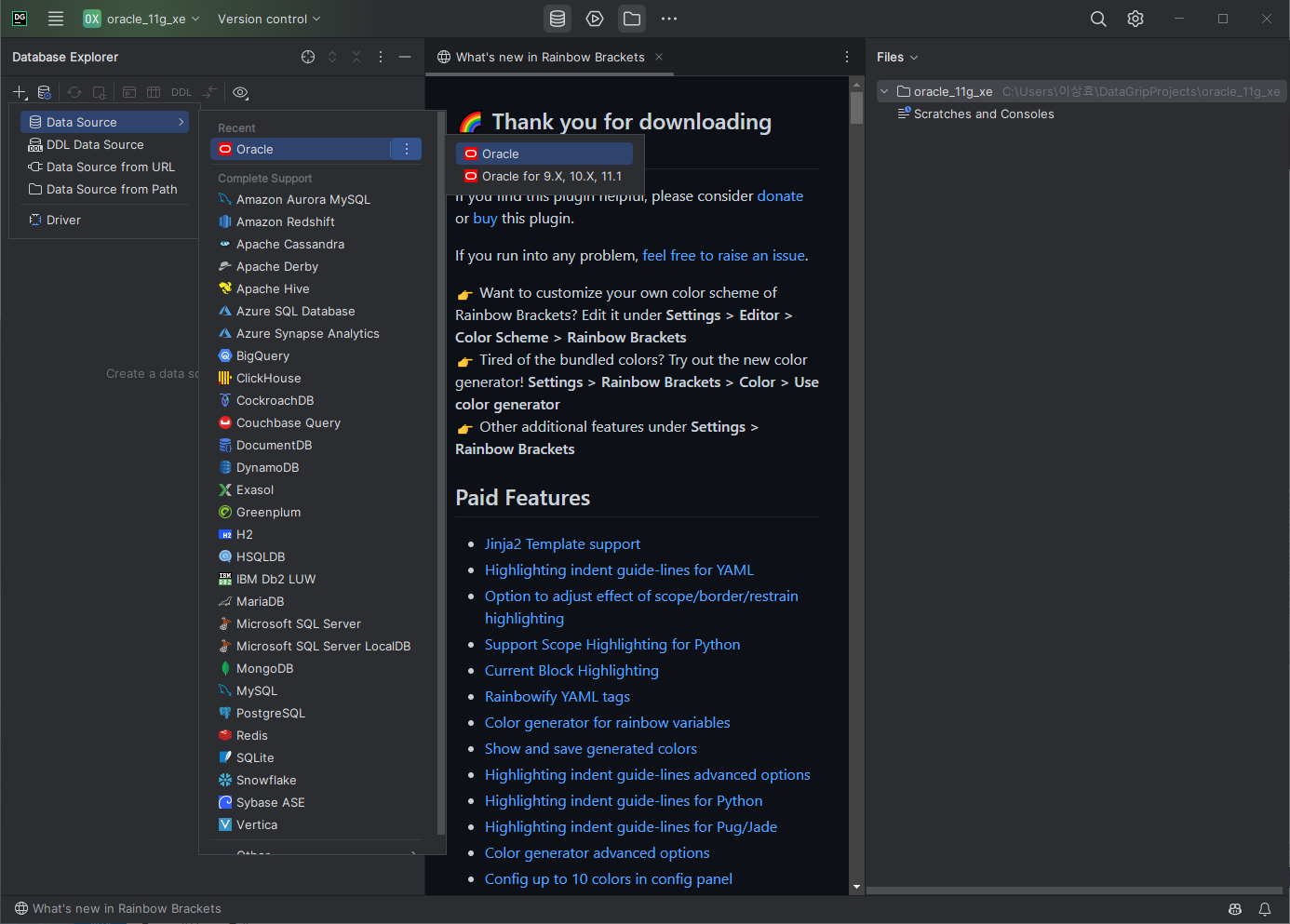Click the DDL toolbar button
1290x924 pixels.
tap(181, 92)
